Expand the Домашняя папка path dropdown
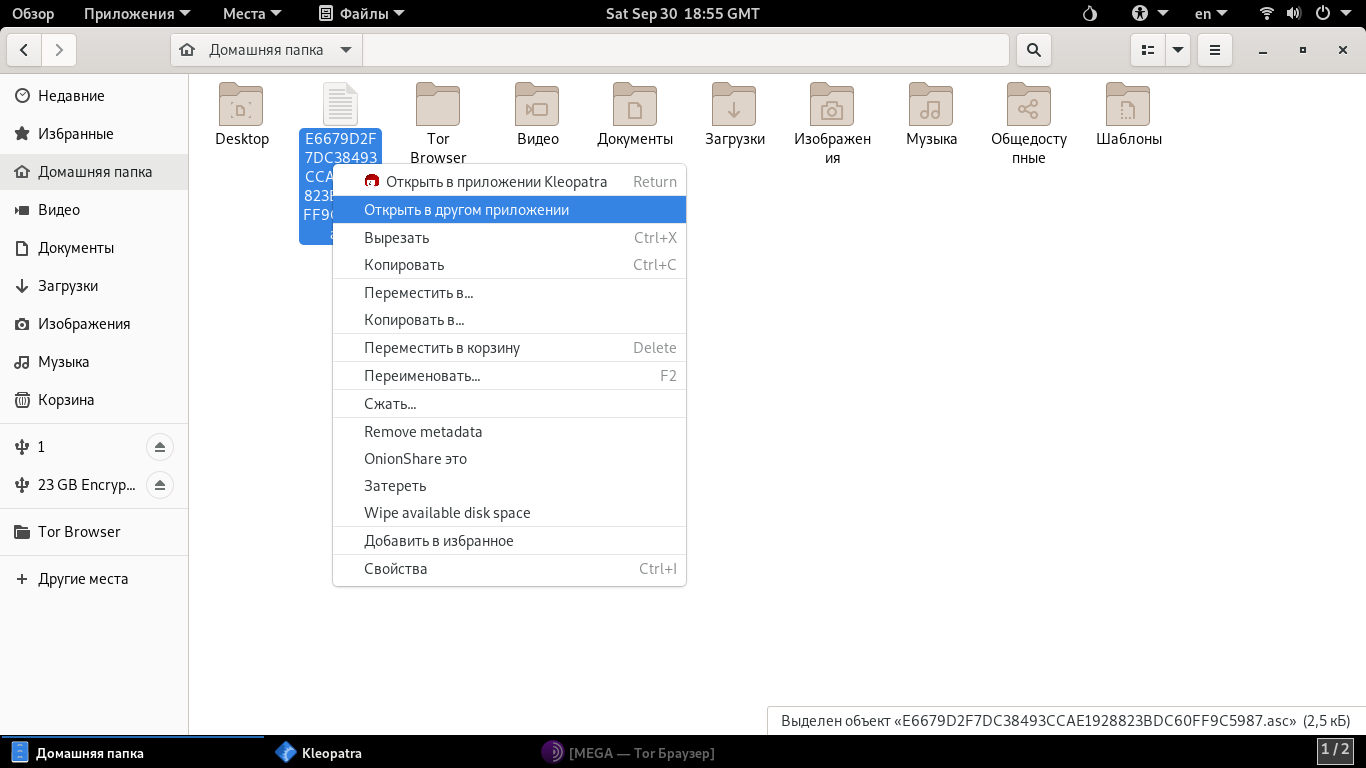 click(346, 50)
